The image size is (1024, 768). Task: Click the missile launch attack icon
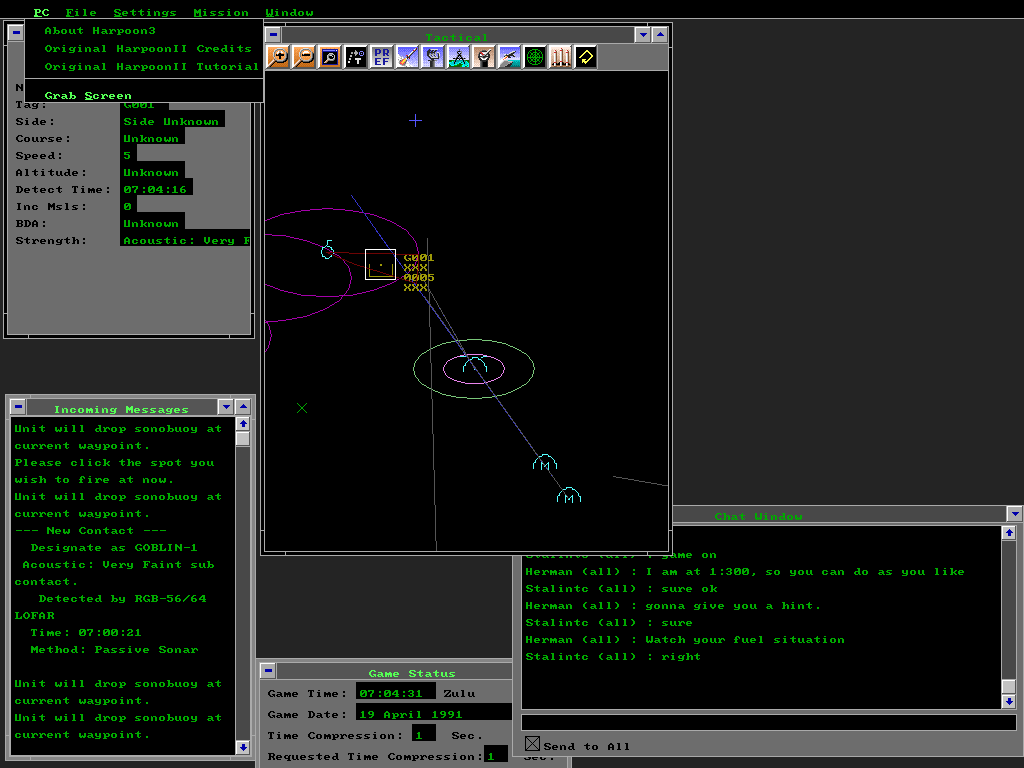407,57
